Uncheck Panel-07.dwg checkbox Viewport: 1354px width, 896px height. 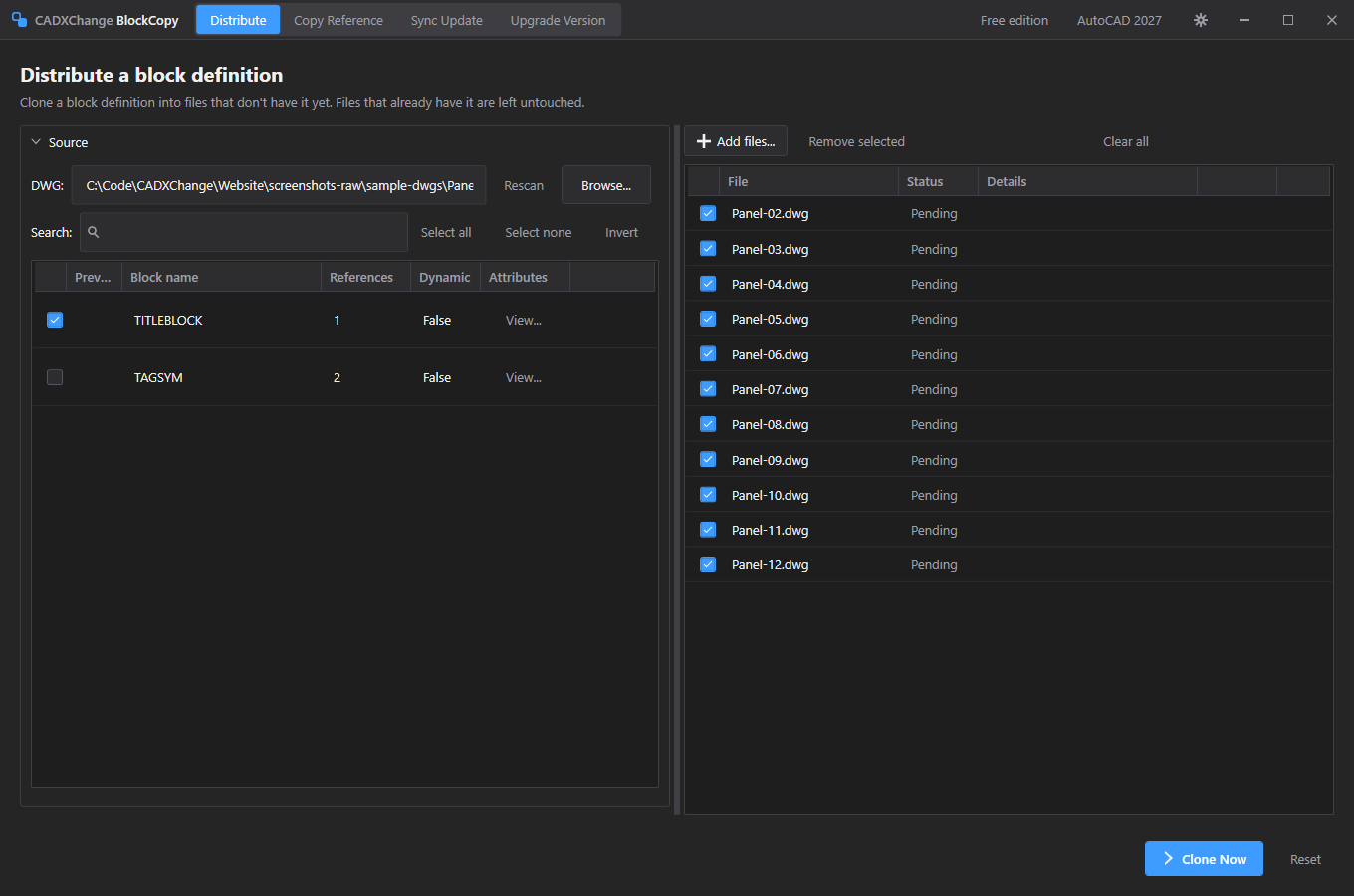tap(708, 389)
